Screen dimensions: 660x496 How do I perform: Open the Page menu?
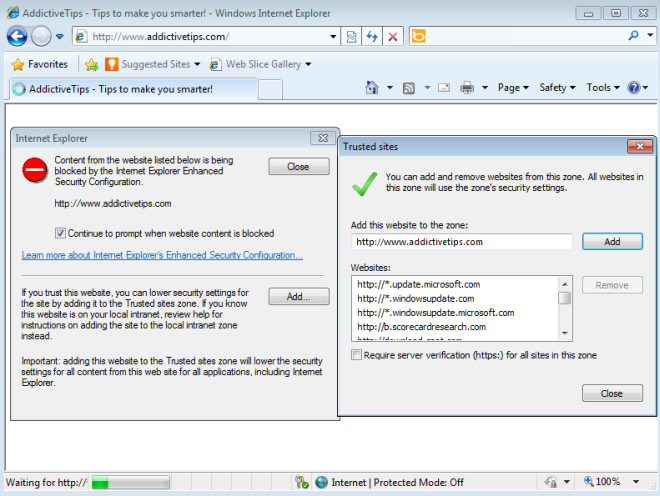513,88
